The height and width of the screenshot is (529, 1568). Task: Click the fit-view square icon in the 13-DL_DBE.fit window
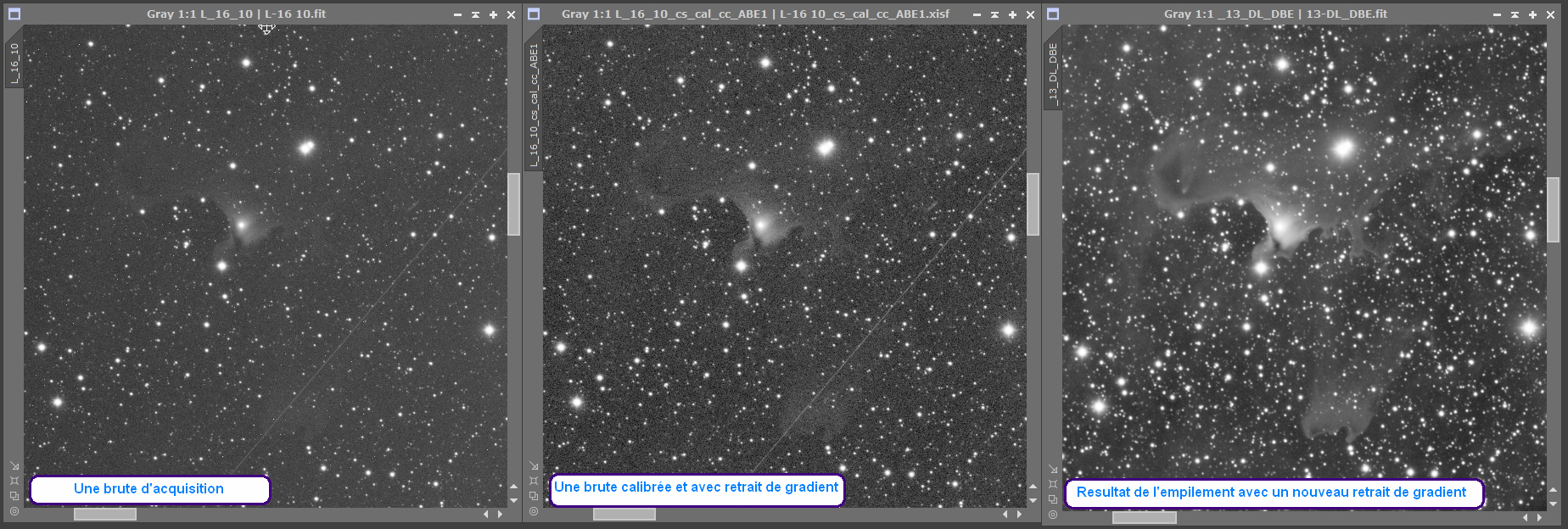point(1053,484)
